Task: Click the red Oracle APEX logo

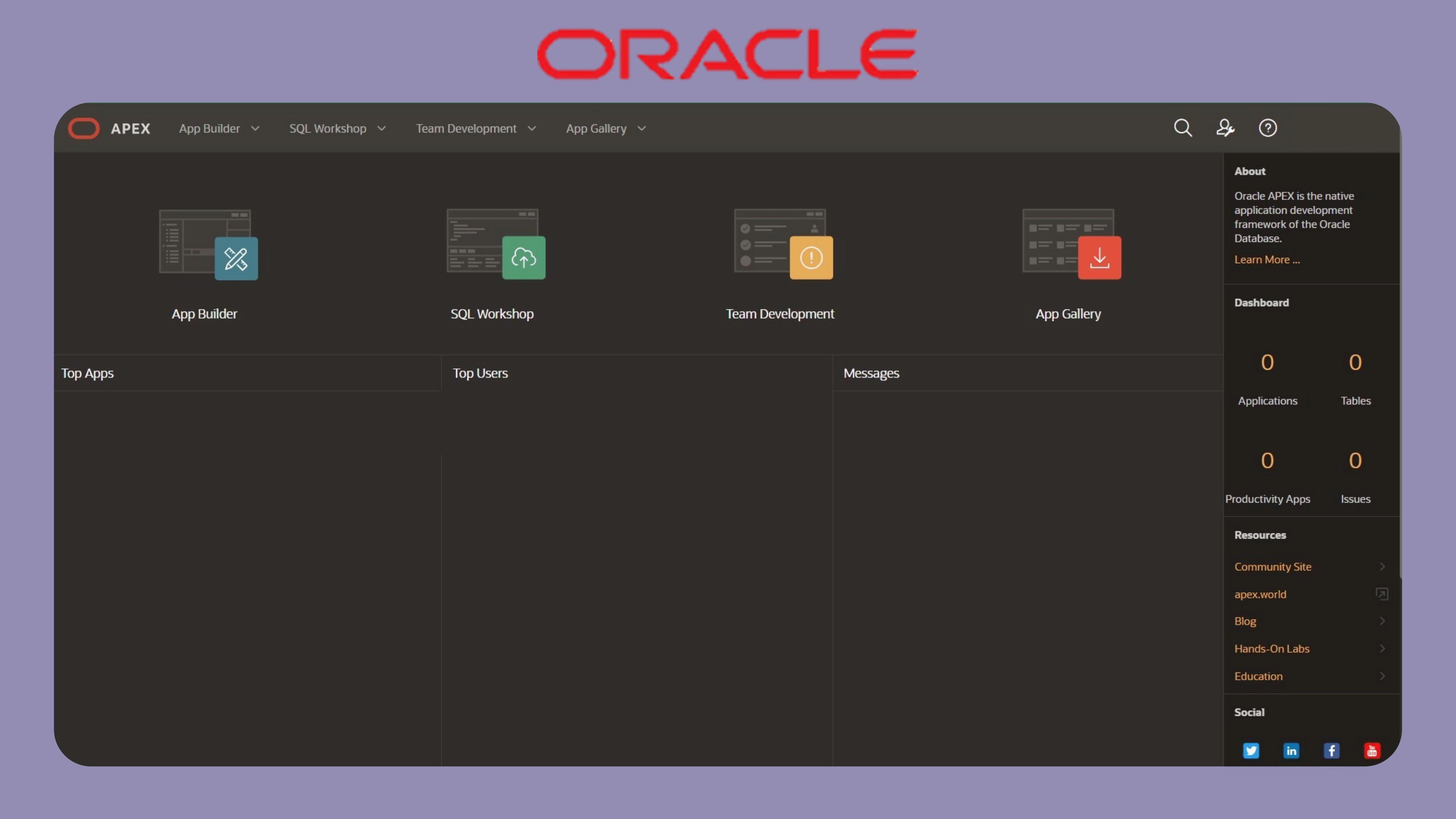Action: click(x=84, y=128)
